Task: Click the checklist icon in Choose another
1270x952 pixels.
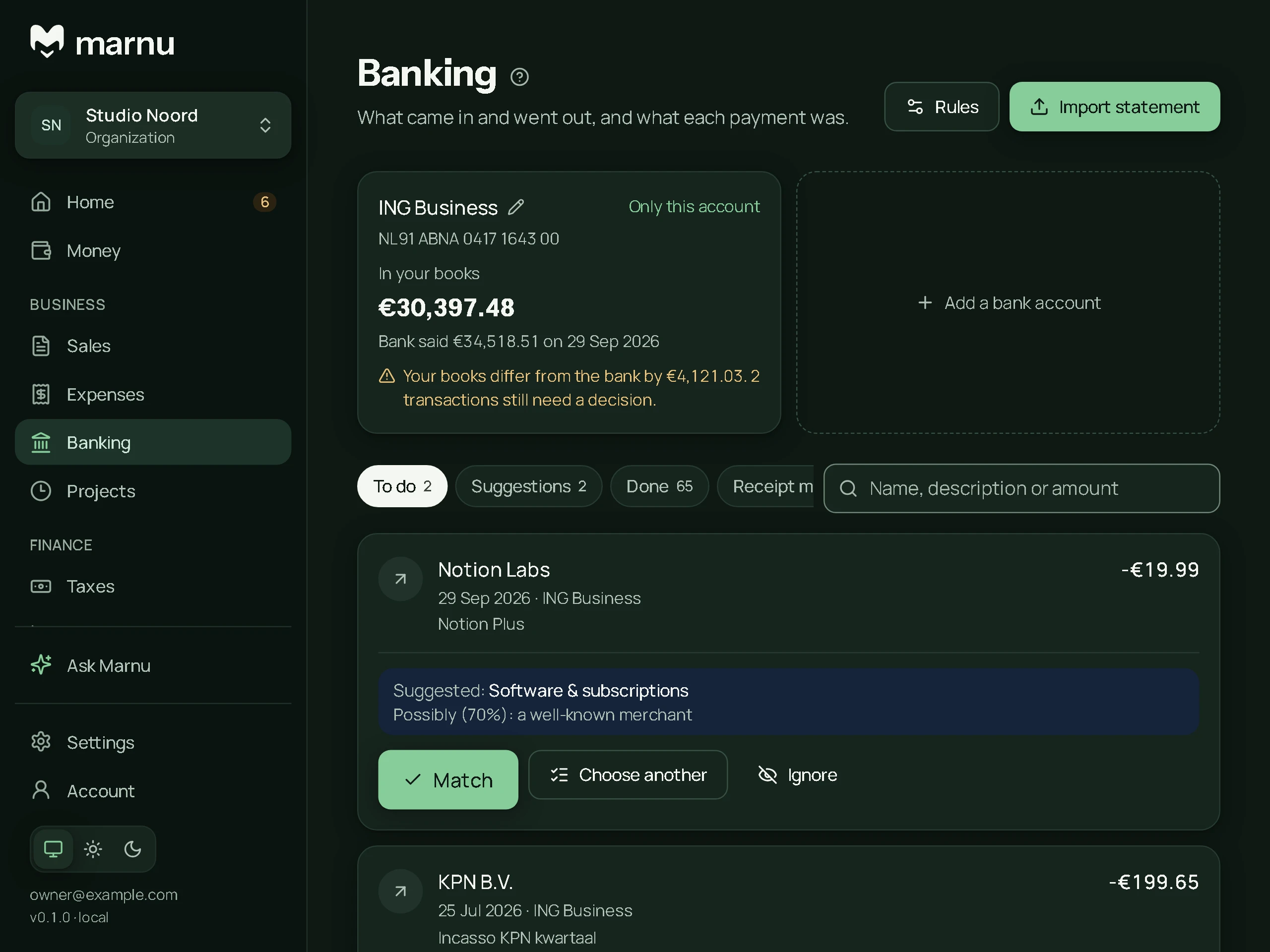Action: tap(559, 774)
